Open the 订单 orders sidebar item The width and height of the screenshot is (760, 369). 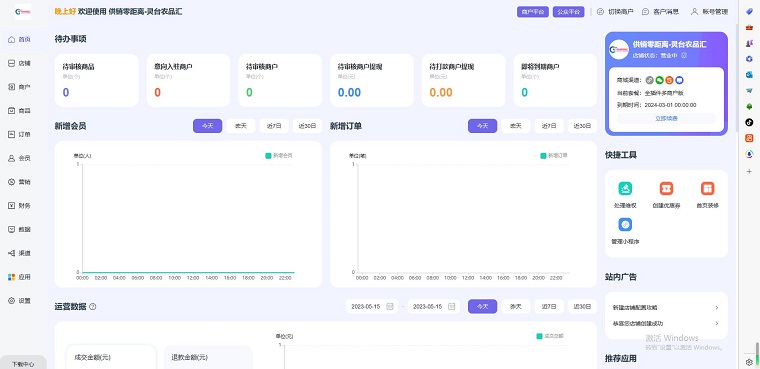[x=19, y=134]
